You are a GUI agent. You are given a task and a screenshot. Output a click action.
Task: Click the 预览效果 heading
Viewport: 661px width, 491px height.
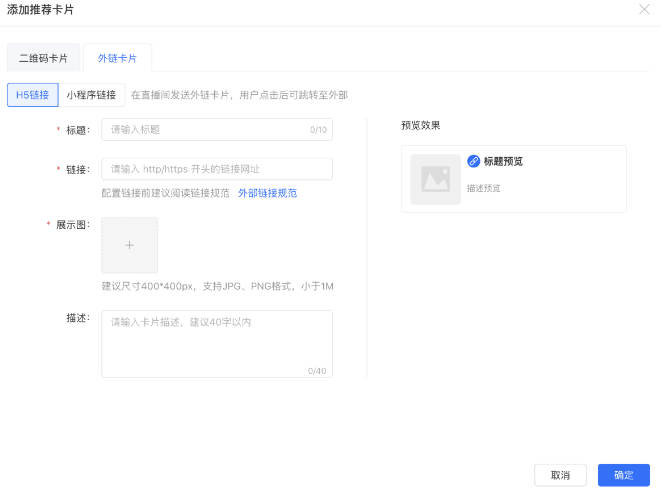click(421, 125)
